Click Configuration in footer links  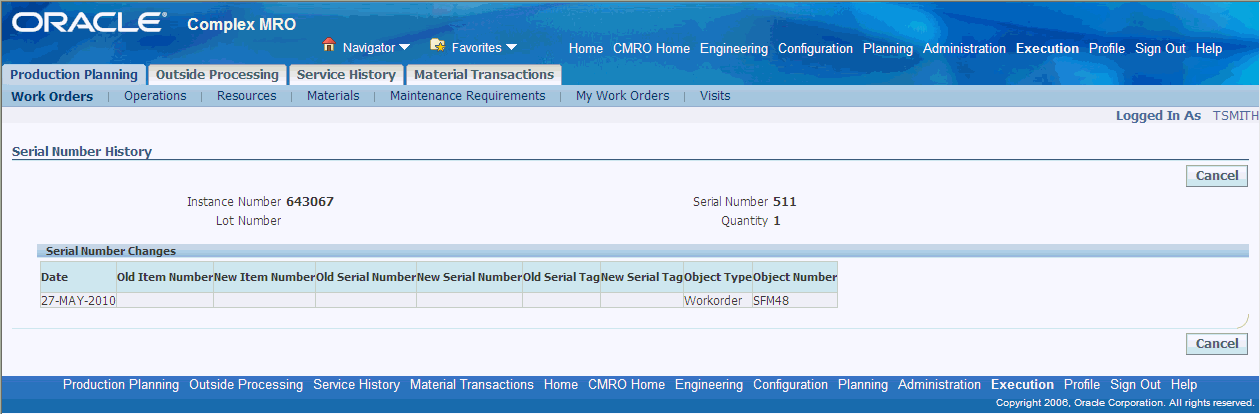click(790, 384)
